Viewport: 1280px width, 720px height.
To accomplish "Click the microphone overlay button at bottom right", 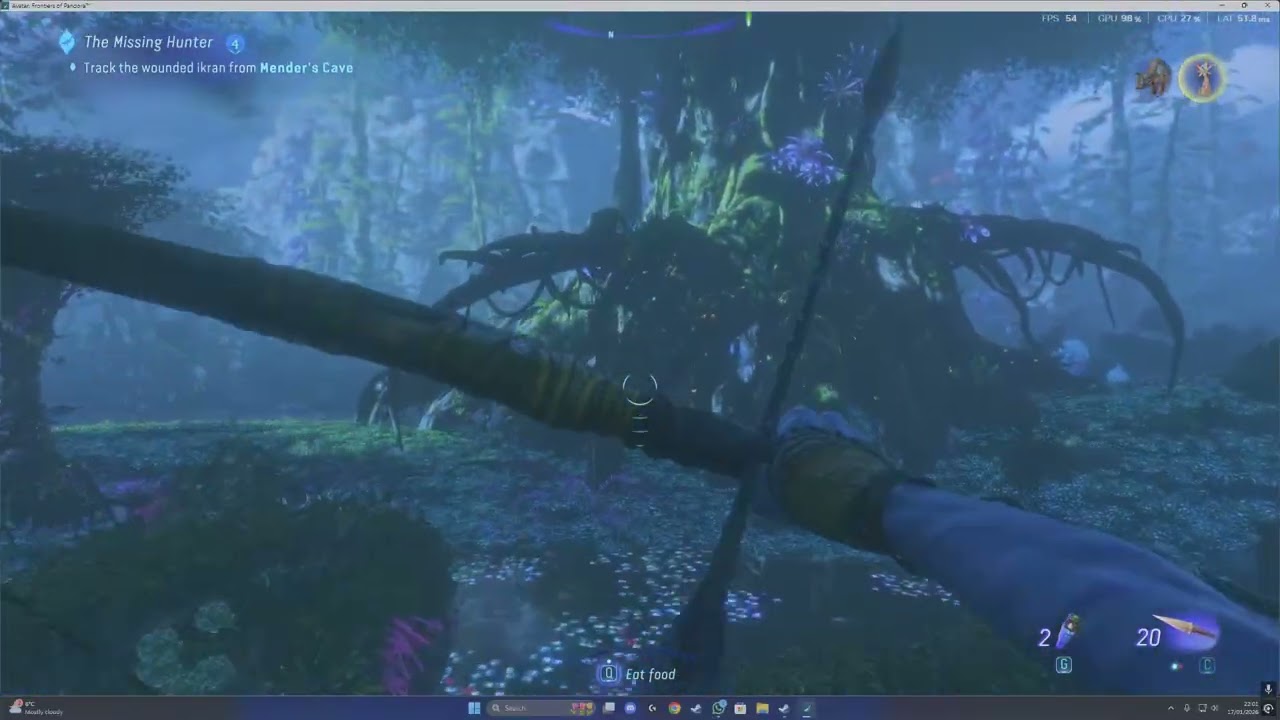I will (x=1267, y=689).
